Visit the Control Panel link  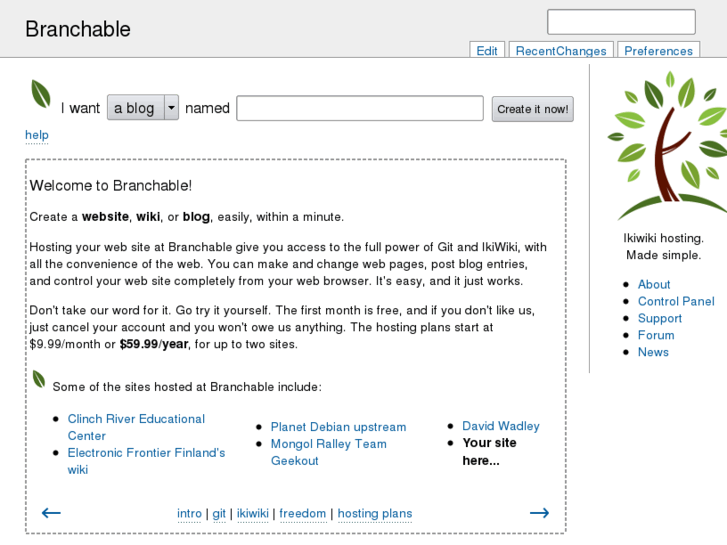click(x=676, y=301)
